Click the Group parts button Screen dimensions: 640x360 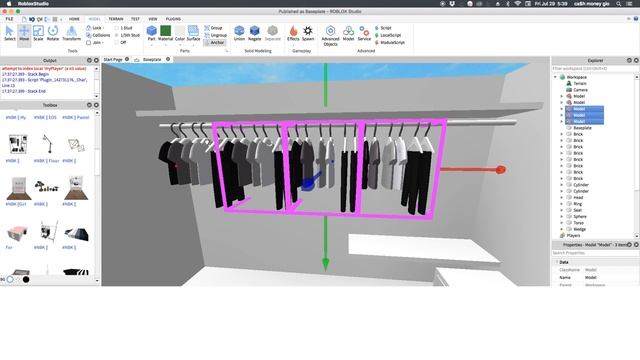213,28
